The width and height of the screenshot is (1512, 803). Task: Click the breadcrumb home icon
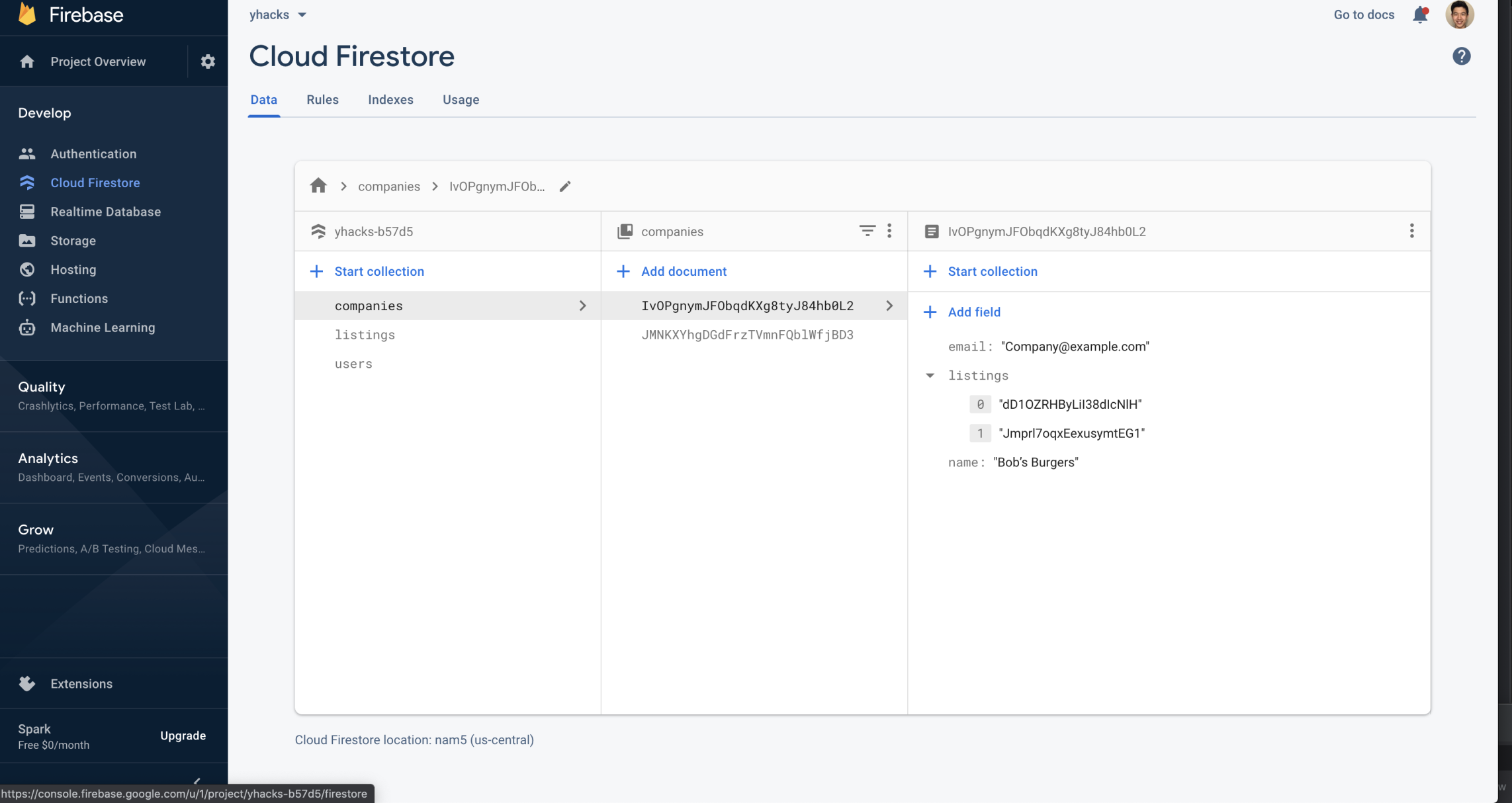pos(318,186)
